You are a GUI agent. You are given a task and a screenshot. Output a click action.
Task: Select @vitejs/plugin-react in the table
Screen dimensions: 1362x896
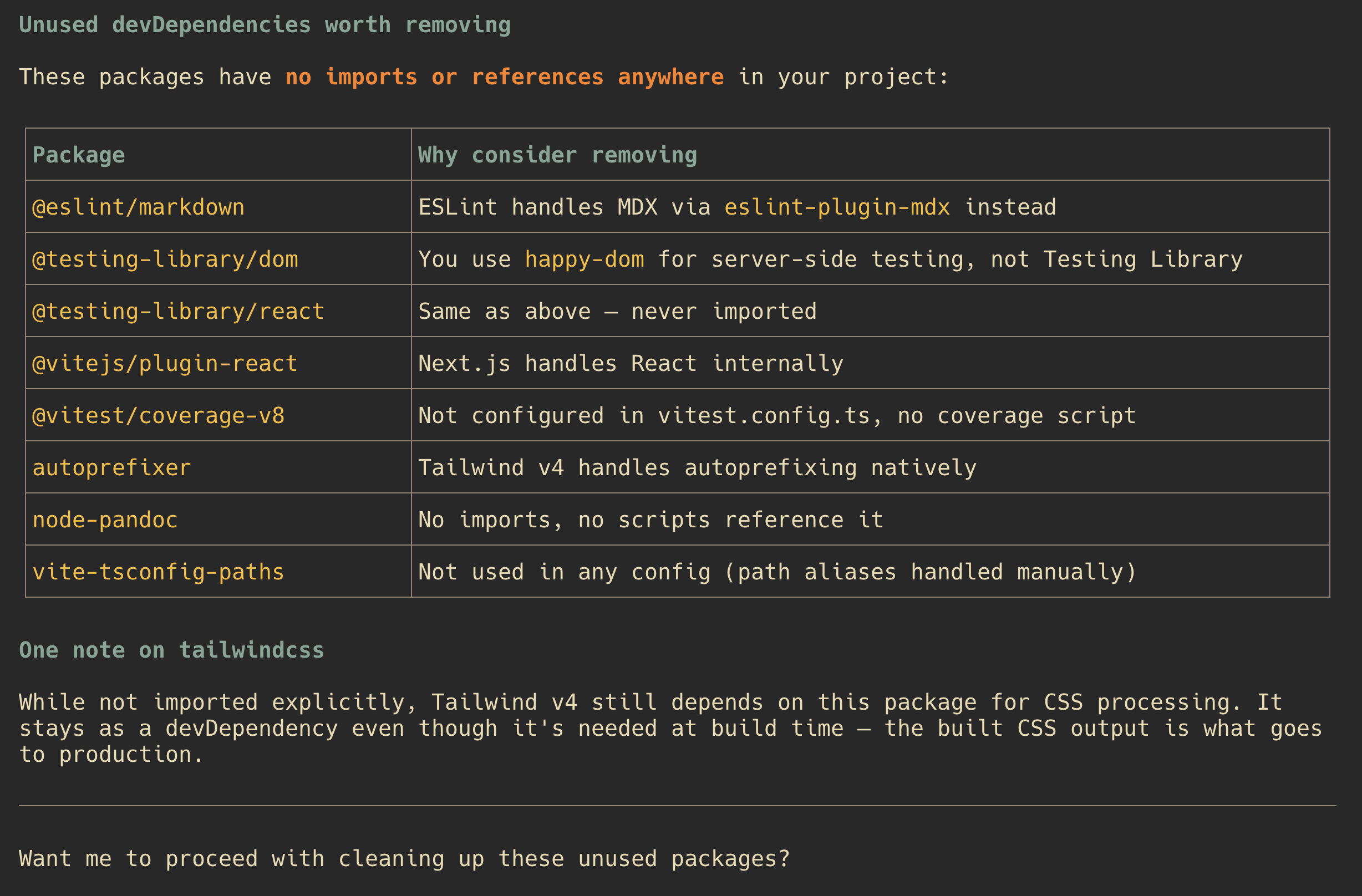tap(165, 363)
